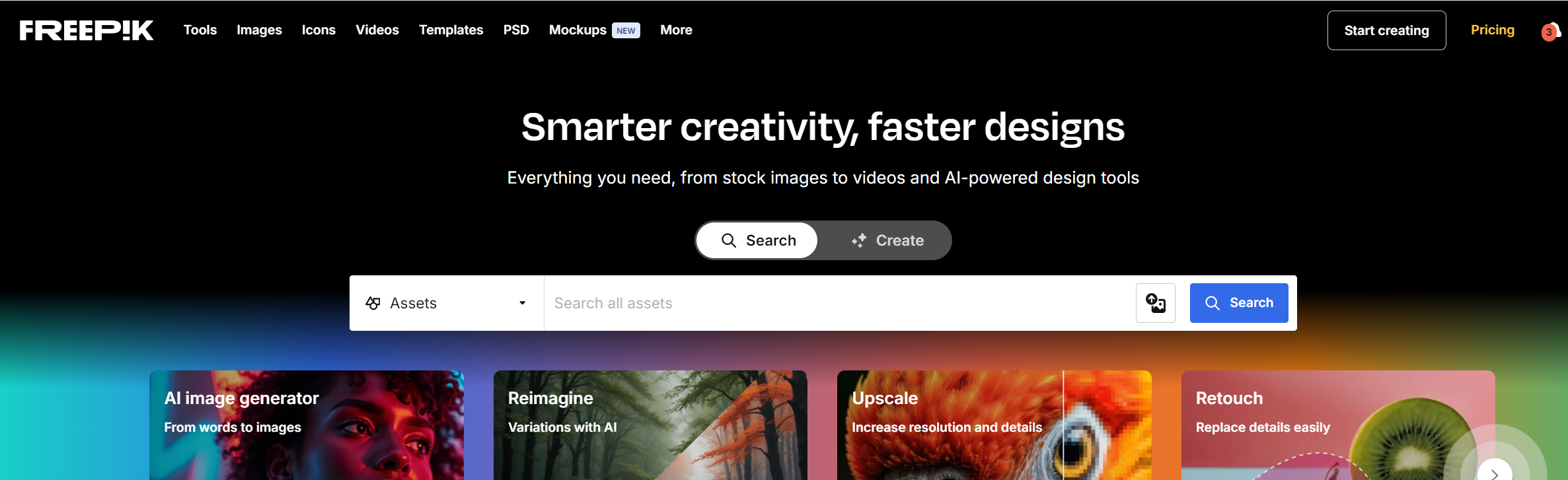Open the AI image generator card
The height and width of the screenshot is (480, 1568).
tap(307, 425)
